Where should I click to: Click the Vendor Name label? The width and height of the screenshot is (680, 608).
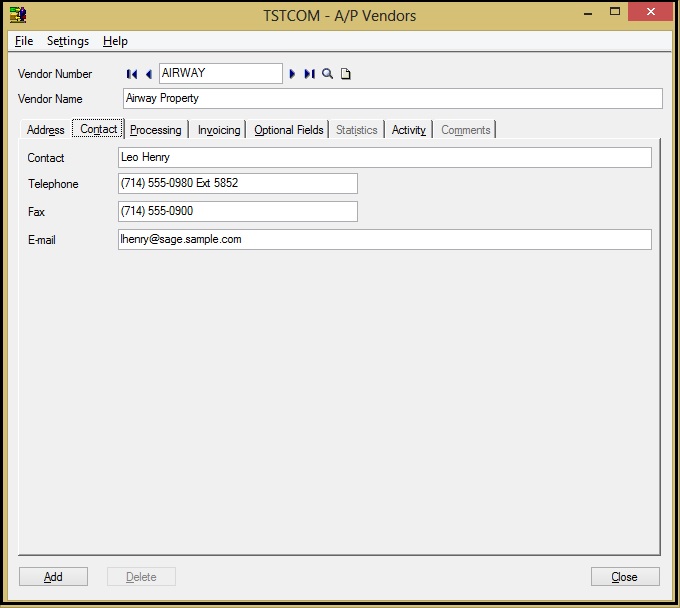coord(50,99)
